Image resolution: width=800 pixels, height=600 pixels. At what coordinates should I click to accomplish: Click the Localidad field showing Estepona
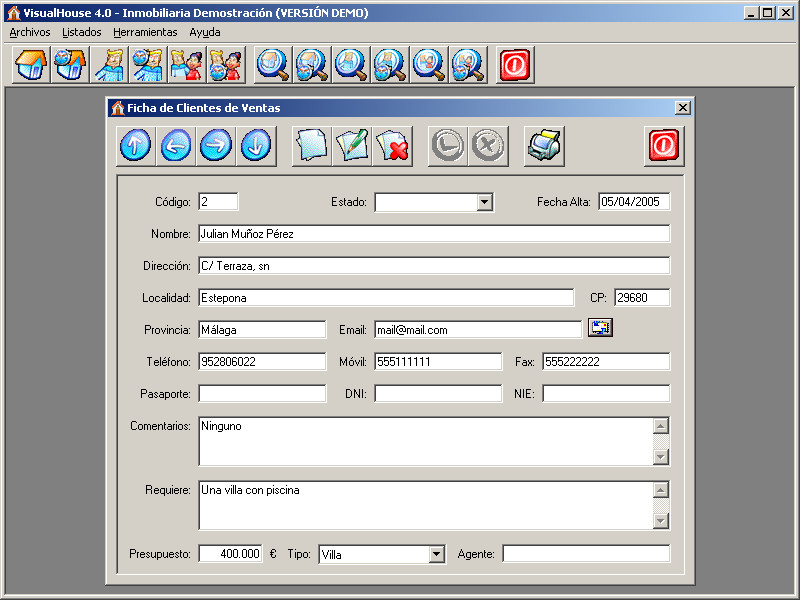tap(386, 297)
